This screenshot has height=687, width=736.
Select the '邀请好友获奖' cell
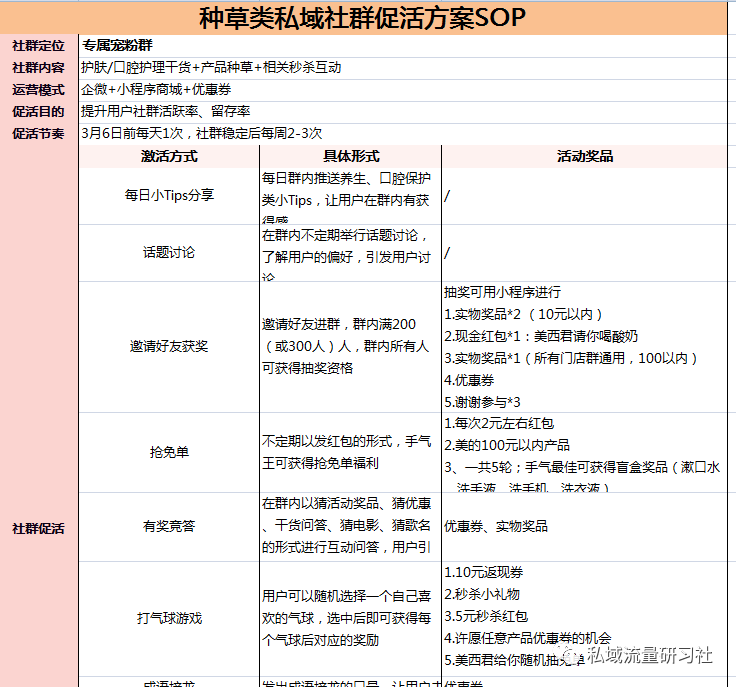[x=169, y=347]
